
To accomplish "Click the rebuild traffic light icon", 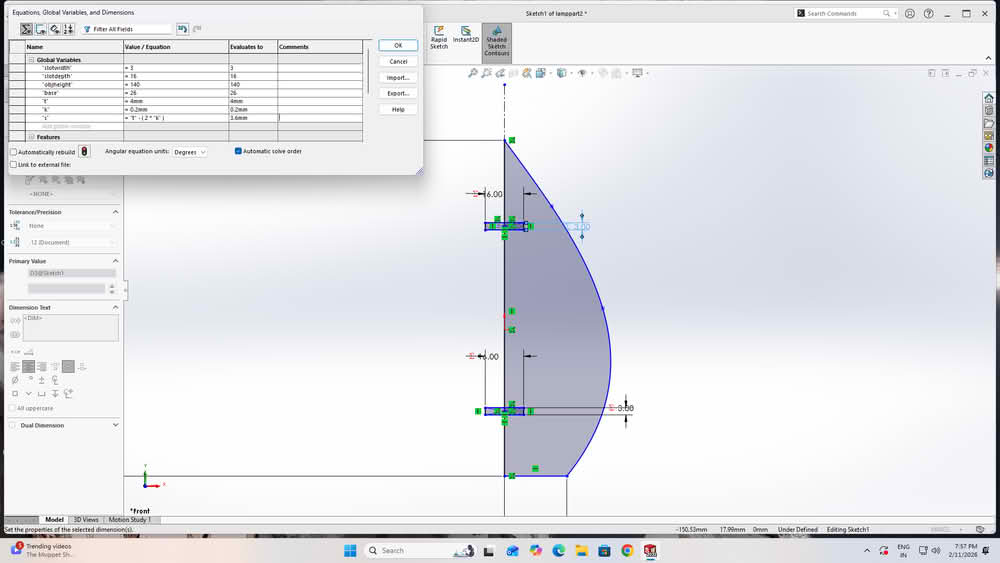I will (84, 151).
